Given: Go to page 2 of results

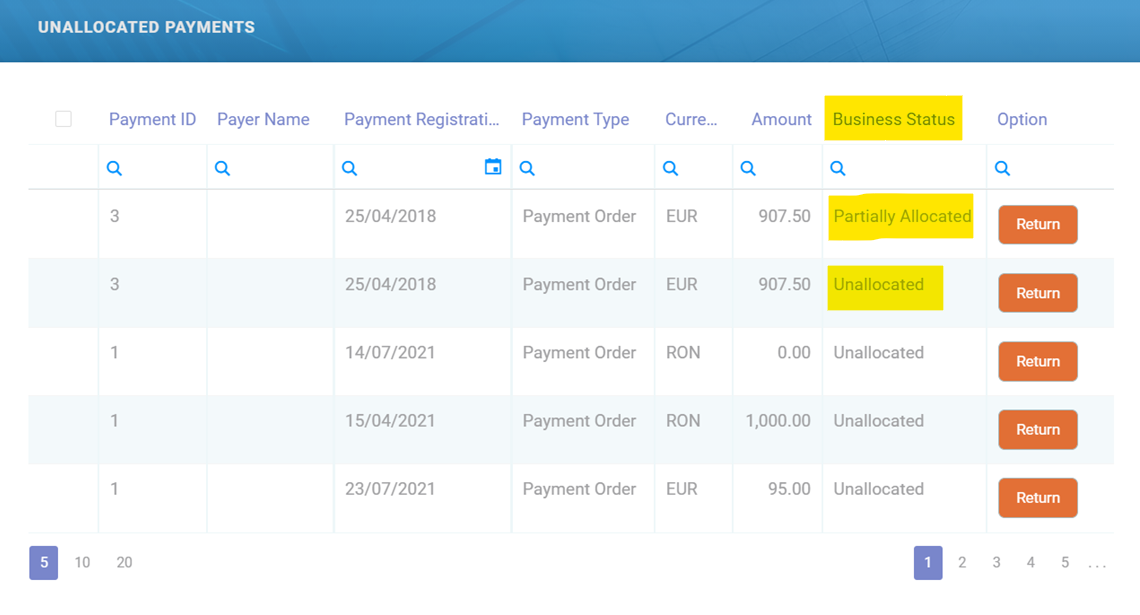Looking at the screenshot, I should click(x=962, y=563).
